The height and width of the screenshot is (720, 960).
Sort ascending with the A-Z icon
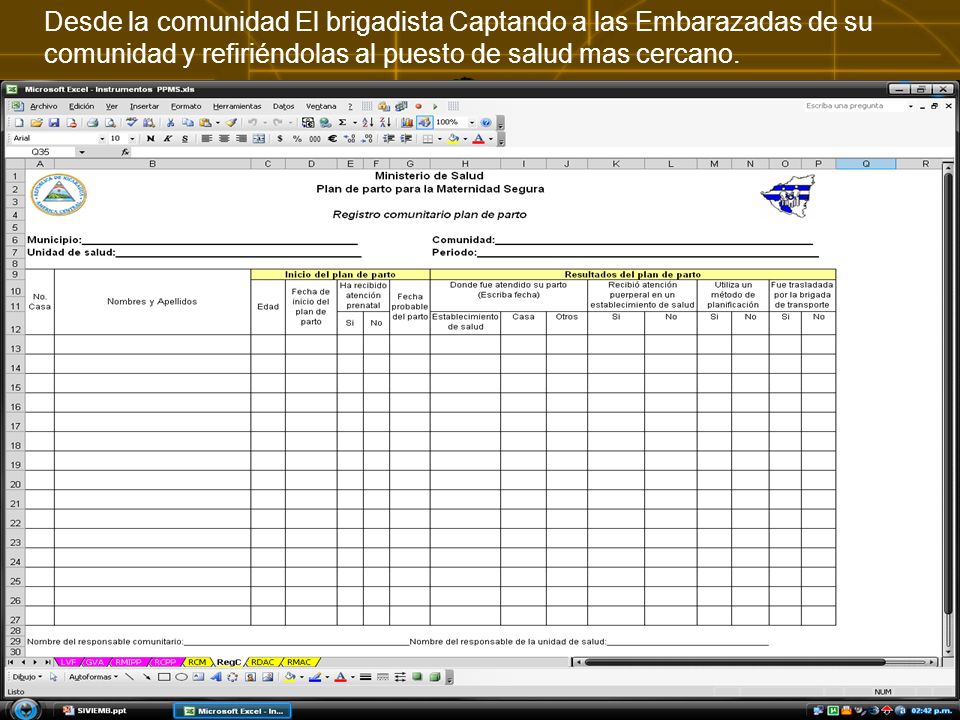pos(367,122)
